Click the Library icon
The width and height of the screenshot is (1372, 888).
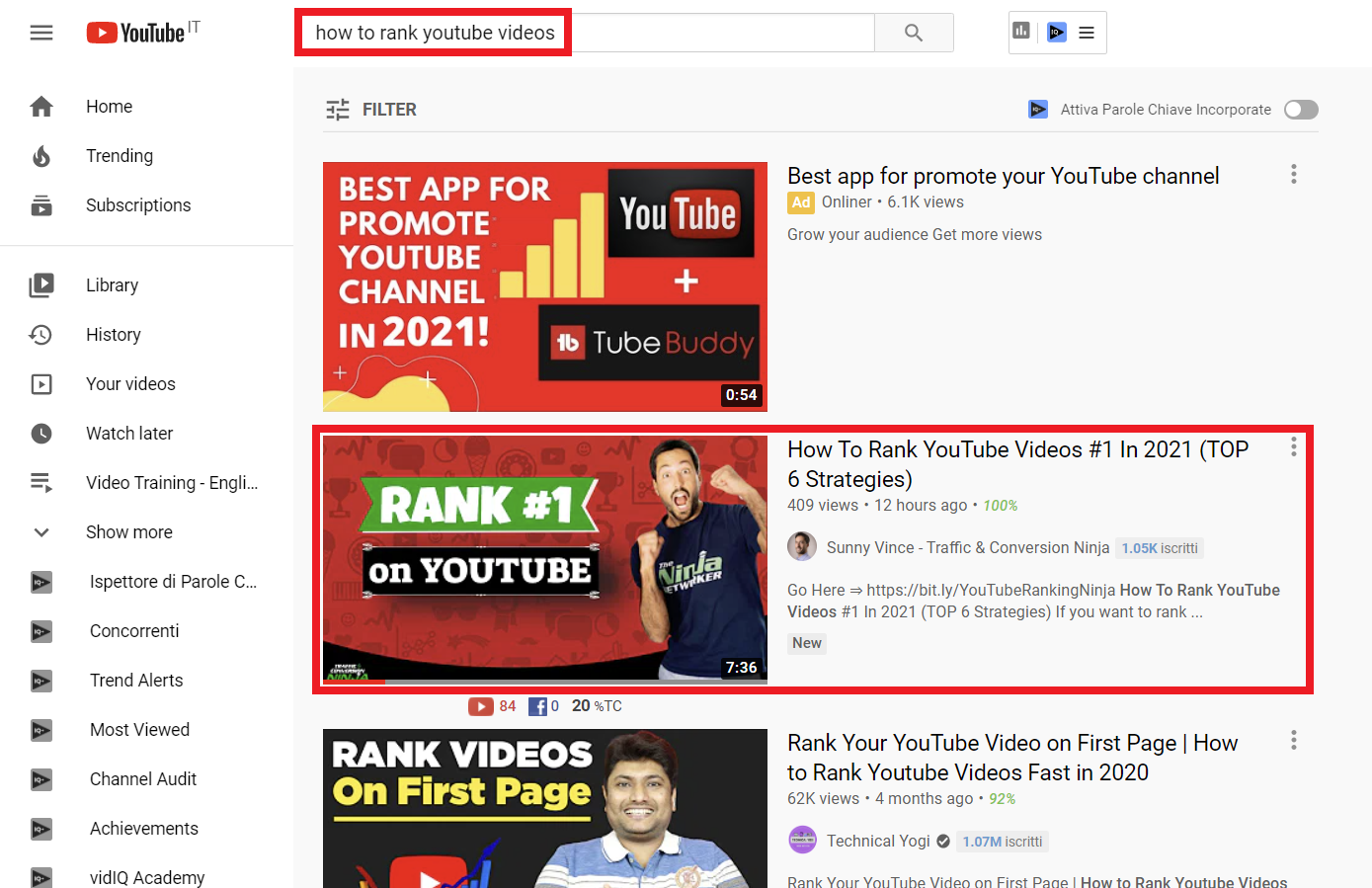41,285
